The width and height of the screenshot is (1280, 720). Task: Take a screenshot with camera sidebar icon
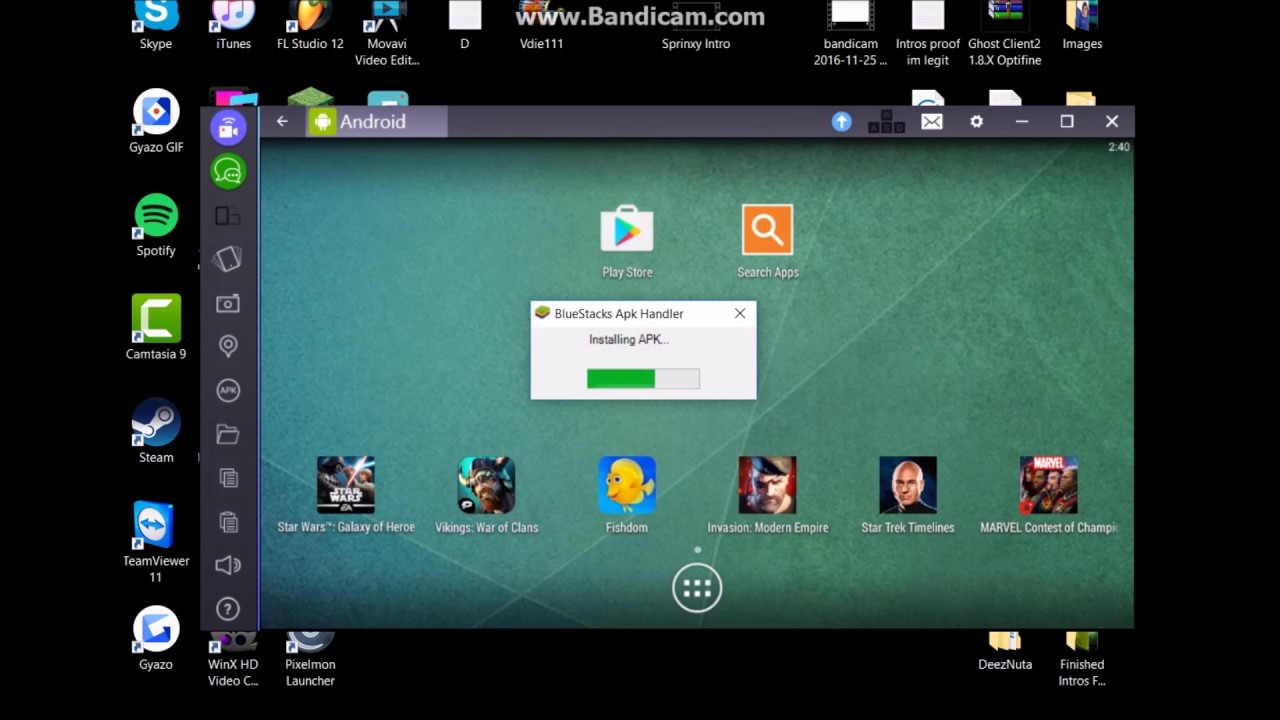(x=228, y=303)
